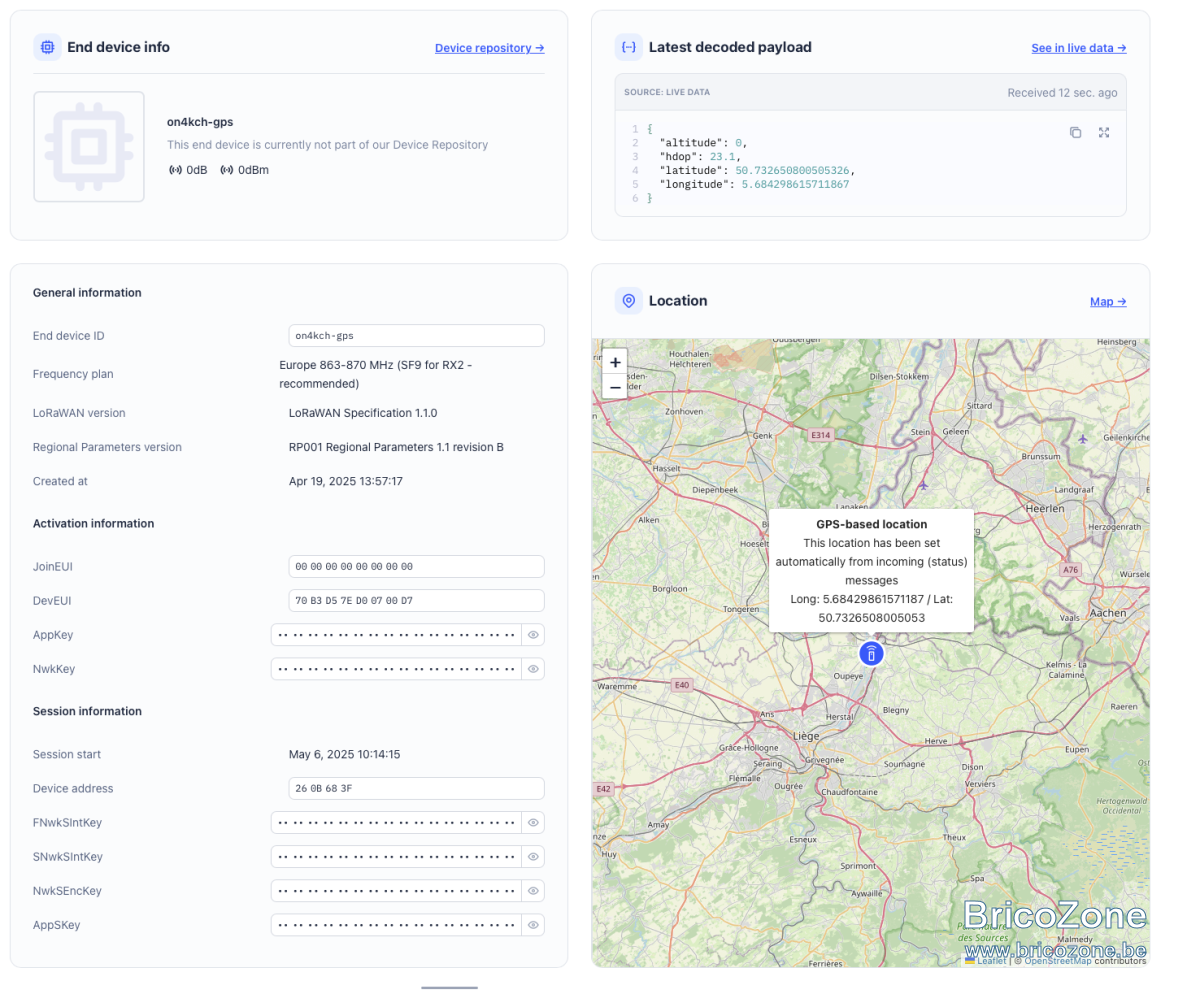
Task: Reveal the NwkSEncKey value
Action: tap(534, 890)
